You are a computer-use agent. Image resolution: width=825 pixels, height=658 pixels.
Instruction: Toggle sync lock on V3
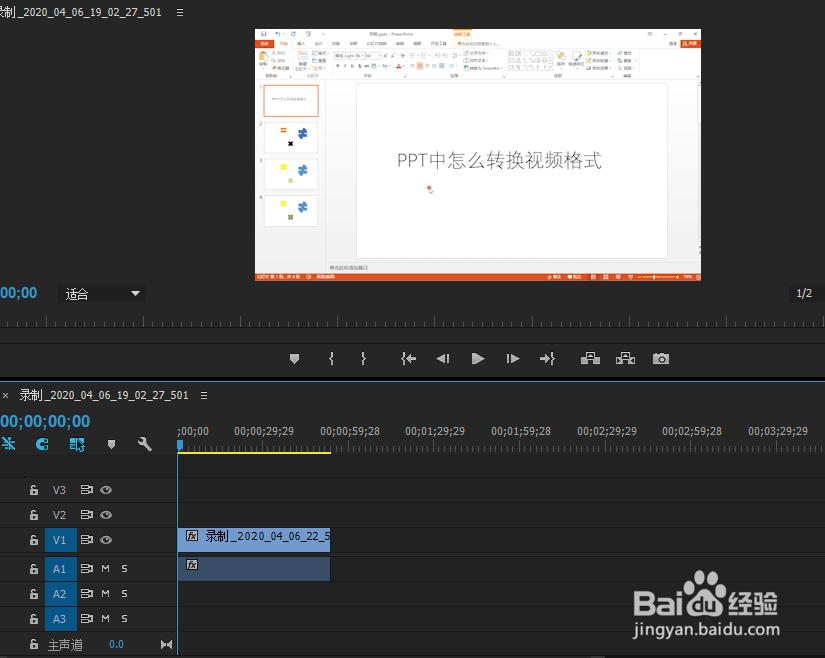87,490
